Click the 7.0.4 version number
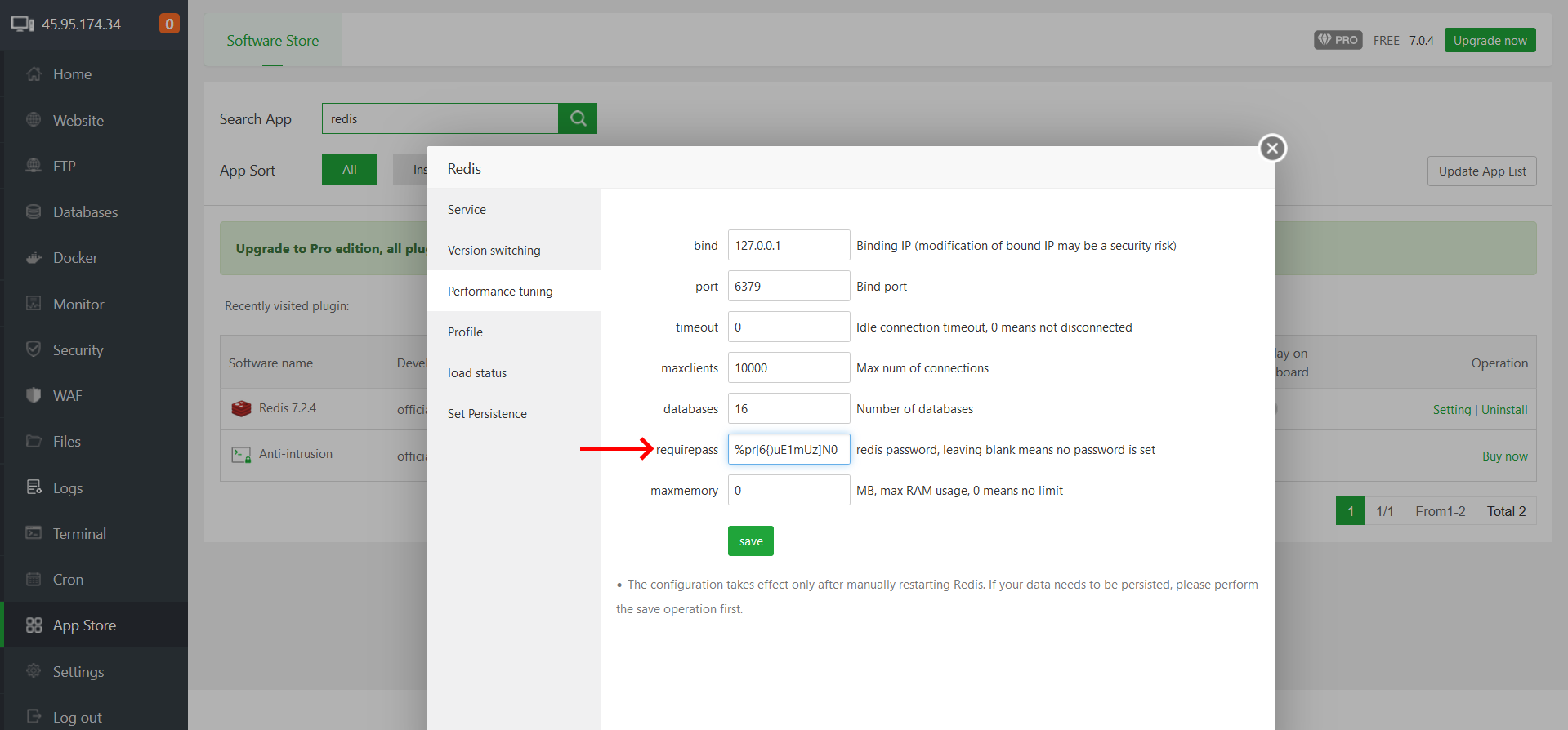 1421,40
